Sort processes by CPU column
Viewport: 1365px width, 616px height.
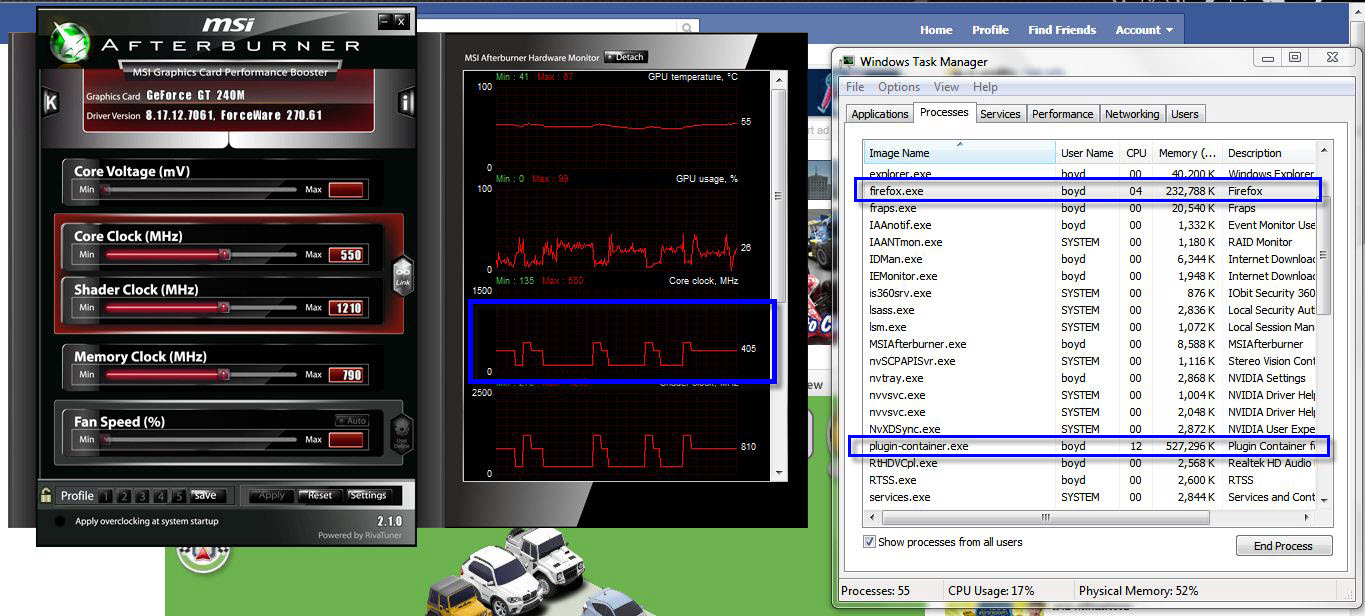click(1136, 153)
